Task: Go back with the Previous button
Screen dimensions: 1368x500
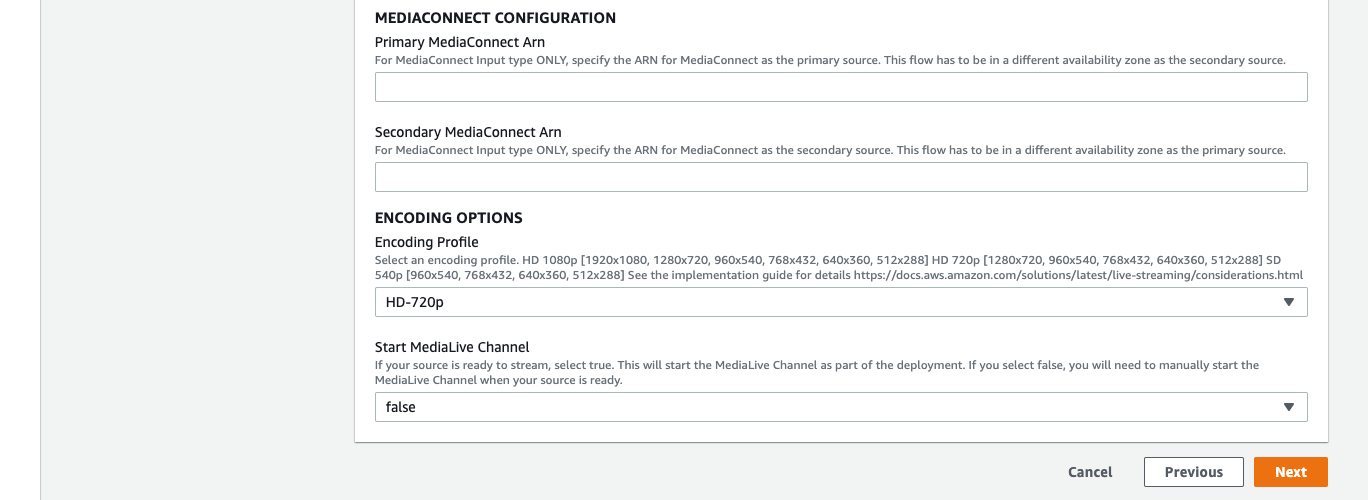Action: (x=1193, y=472)
